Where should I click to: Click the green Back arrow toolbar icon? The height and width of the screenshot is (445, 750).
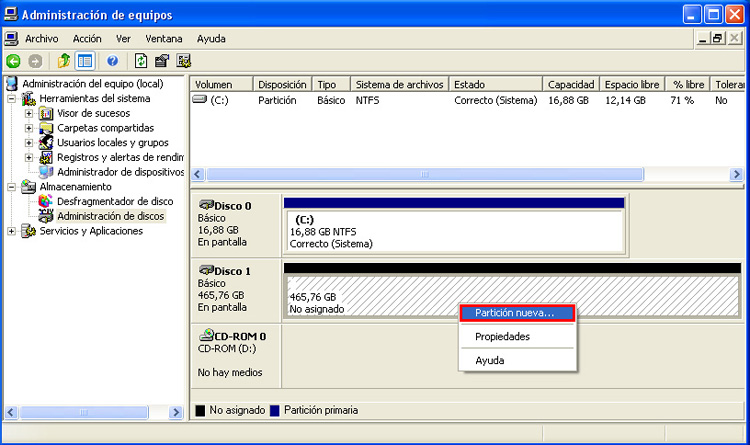13,61
